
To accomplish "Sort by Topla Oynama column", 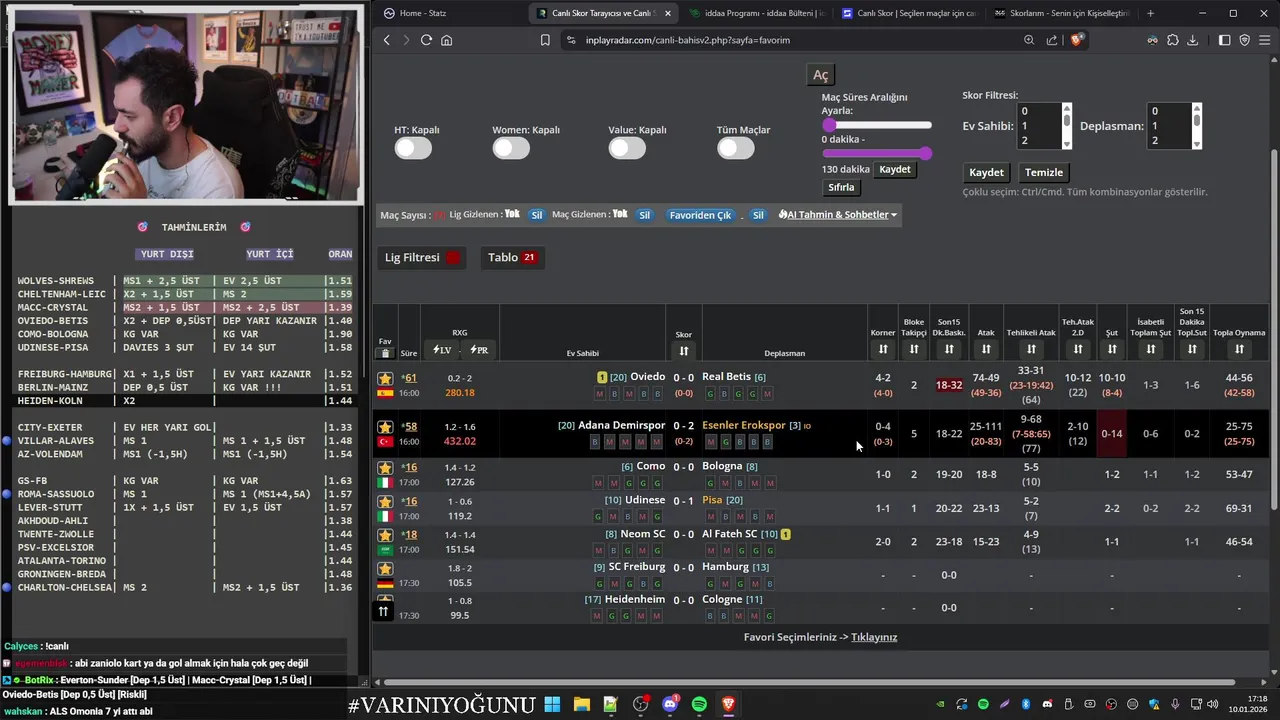I will (1239, 349).
